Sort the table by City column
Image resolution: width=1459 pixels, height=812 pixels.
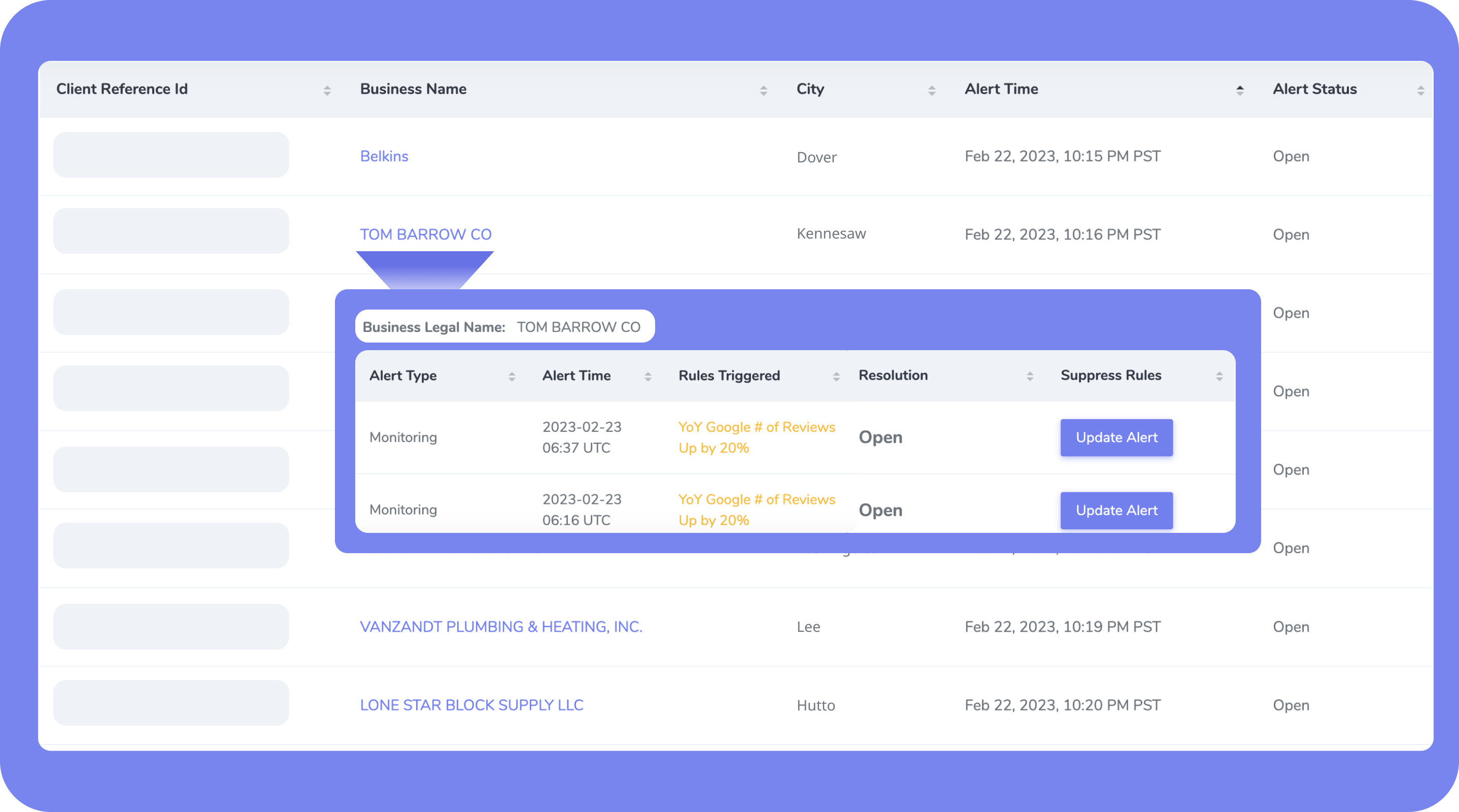932,89
